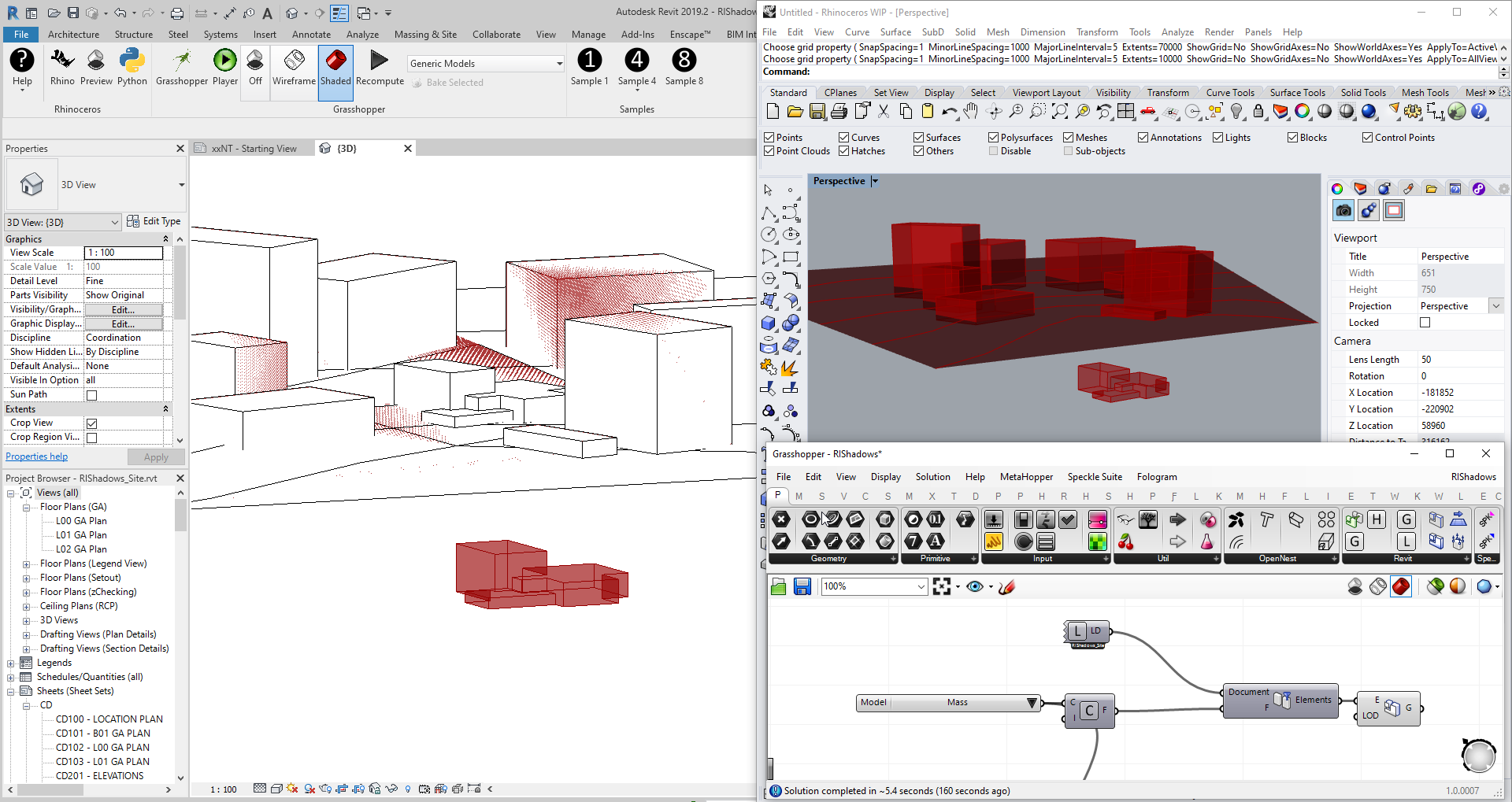Click the View Scale input field
1512x802 pixels.
(124, 253)
